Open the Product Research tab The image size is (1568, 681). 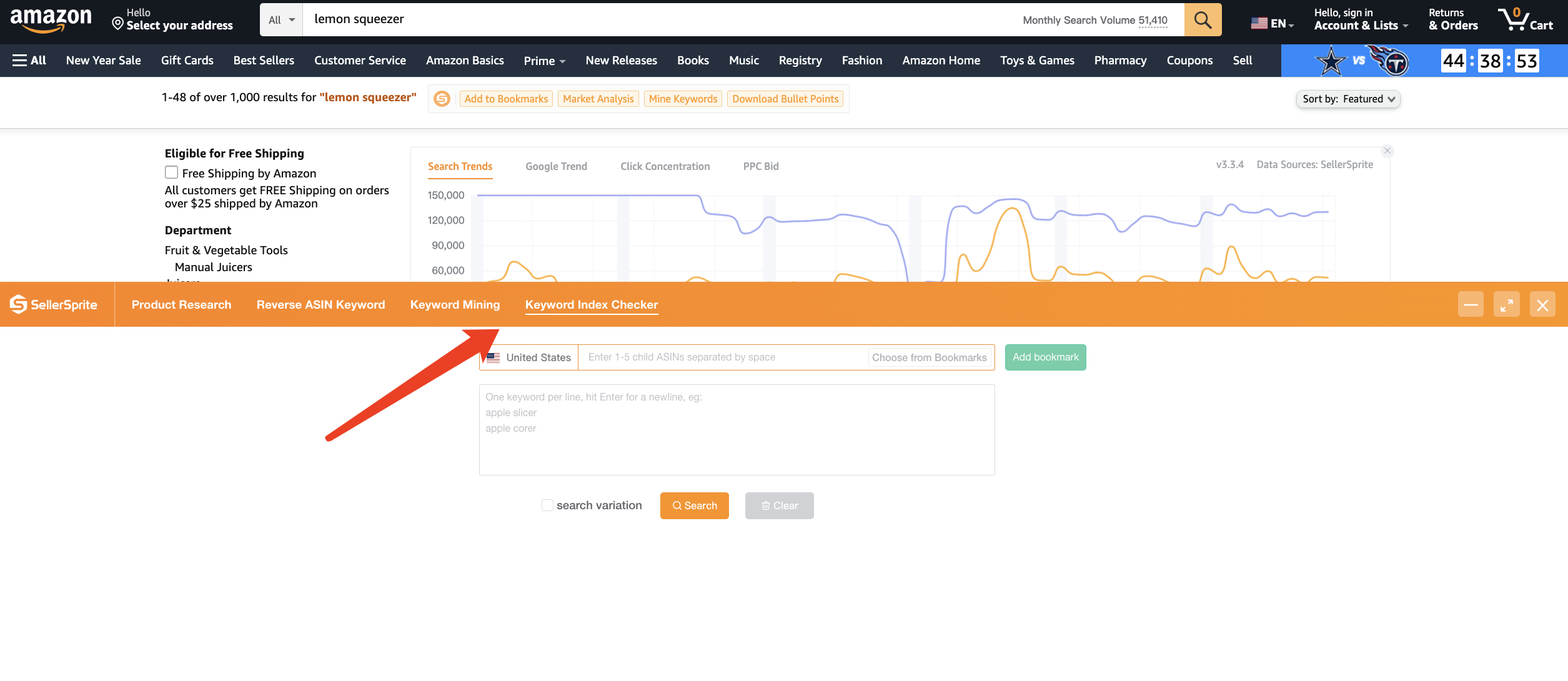pyautogui.click(x=181, y=304)
